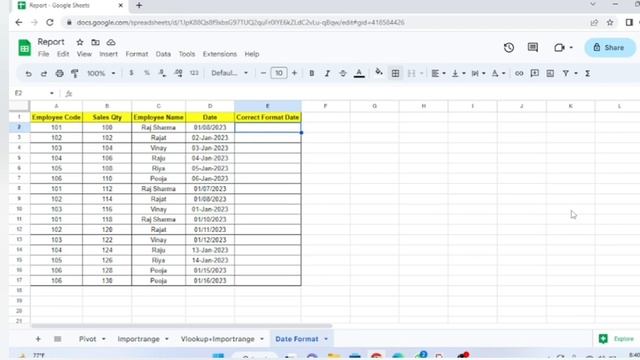640x360 pixels.
Task: Format as currency with dollar icon
Action: click(x=131, y=73)
